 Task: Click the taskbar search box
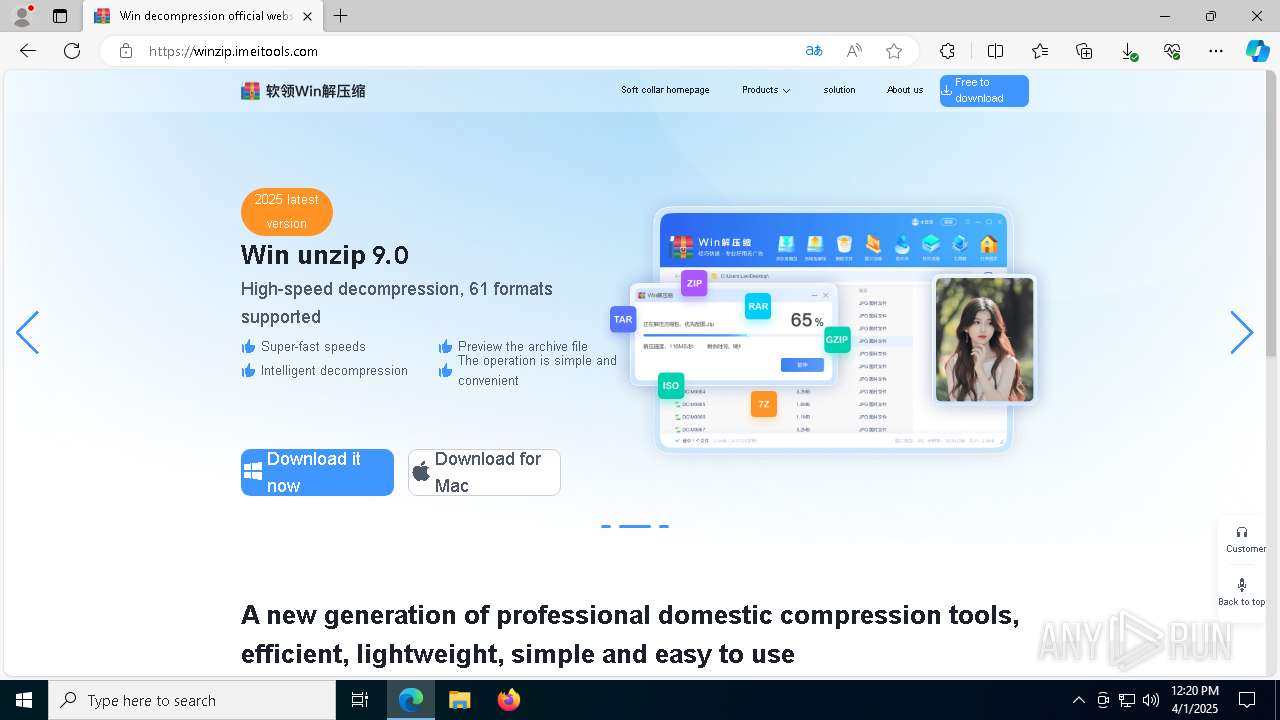point(192,700)
